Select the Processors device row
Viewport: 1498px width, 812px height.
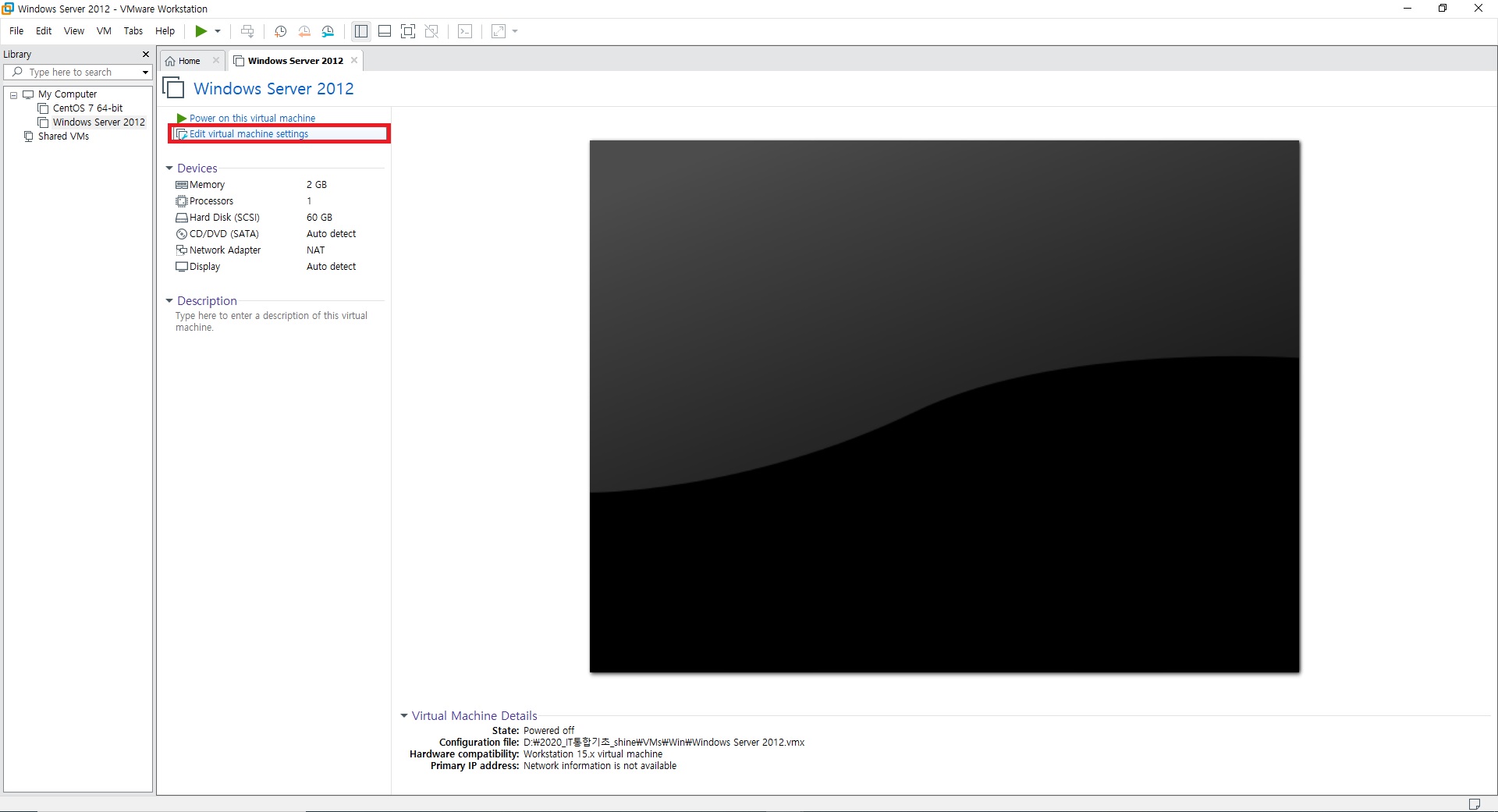pos(280,201)
